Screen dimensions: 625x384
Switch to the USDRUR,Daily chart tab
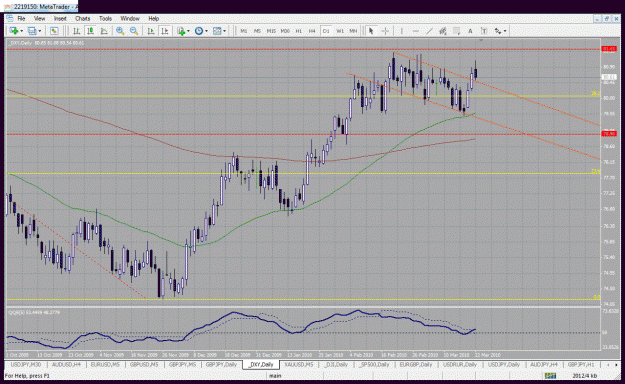pos(460,364)
